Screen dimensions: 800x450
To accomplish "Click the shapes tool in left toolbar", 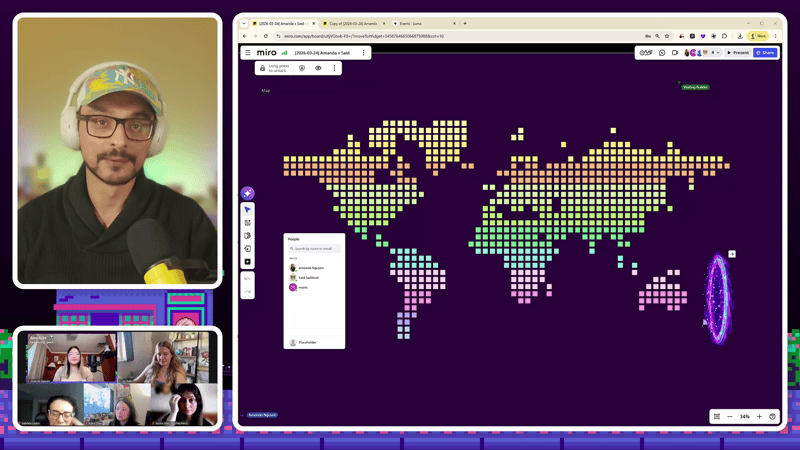I will [x=247, y=248].
